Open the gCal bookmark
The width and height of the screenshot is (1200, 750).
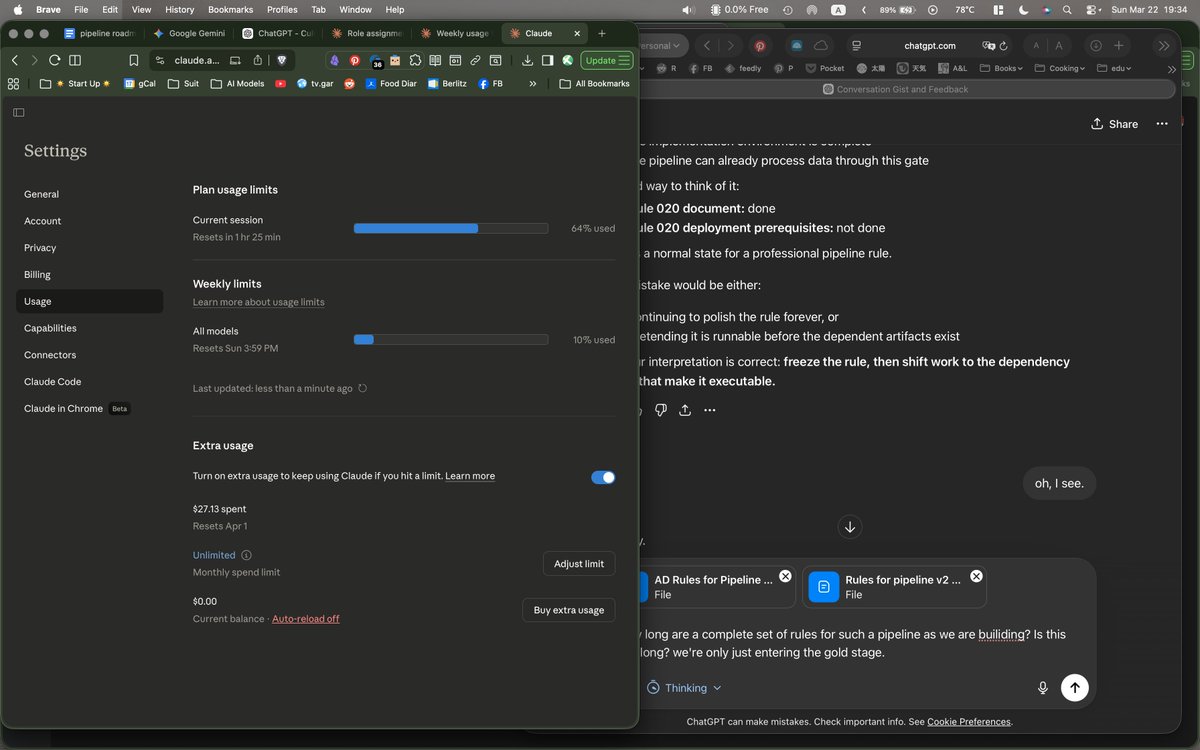(x=140, y=84)
